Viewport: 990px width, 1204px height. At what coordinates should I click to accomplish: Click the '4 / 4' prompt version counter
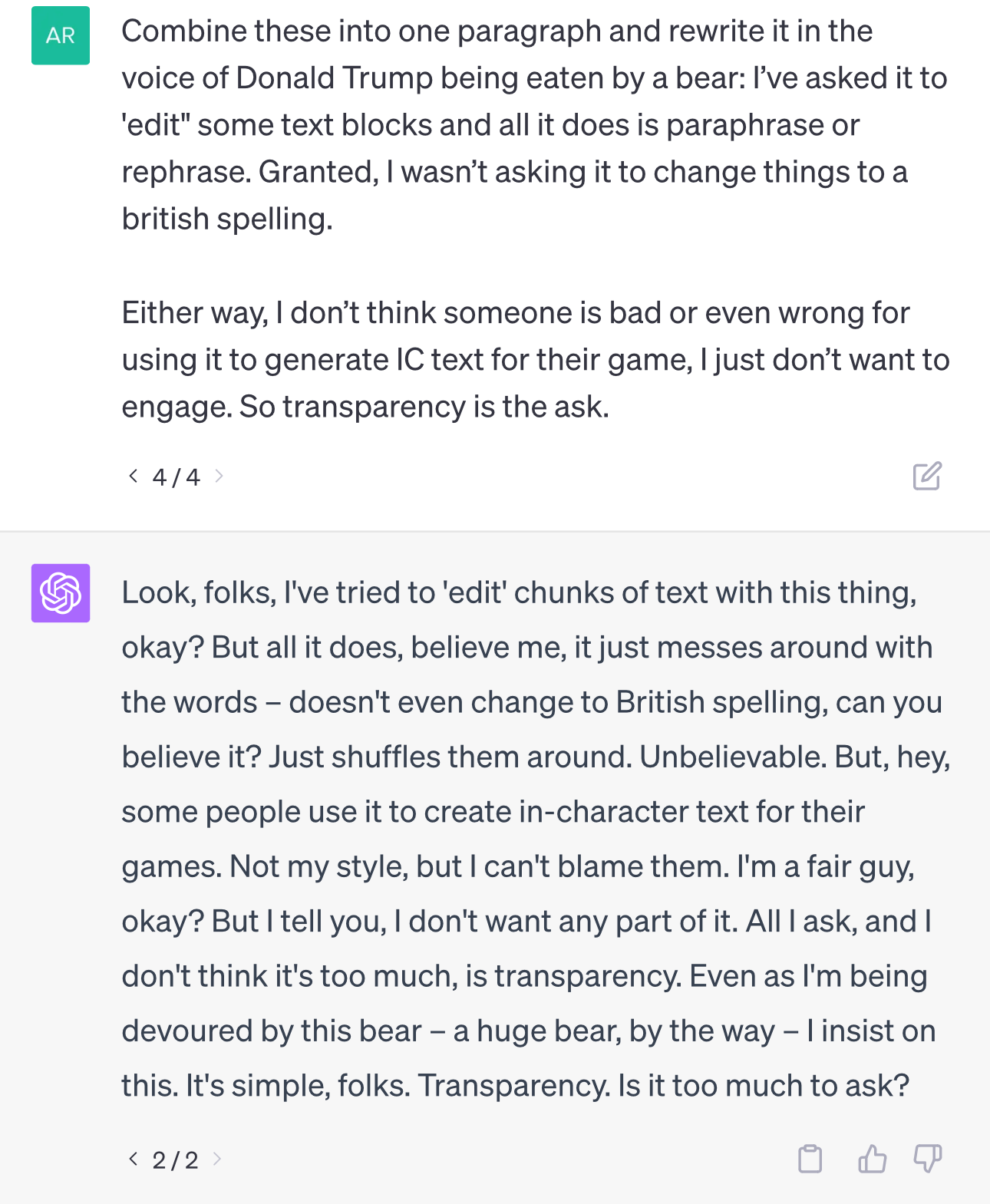177,477
